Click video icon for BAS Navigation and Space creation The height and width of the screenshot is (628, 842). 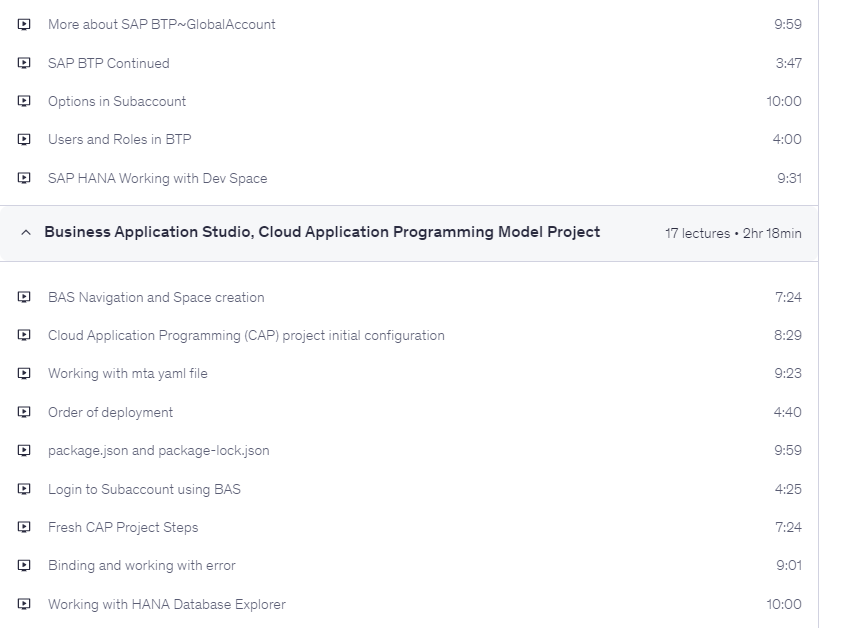24,298
